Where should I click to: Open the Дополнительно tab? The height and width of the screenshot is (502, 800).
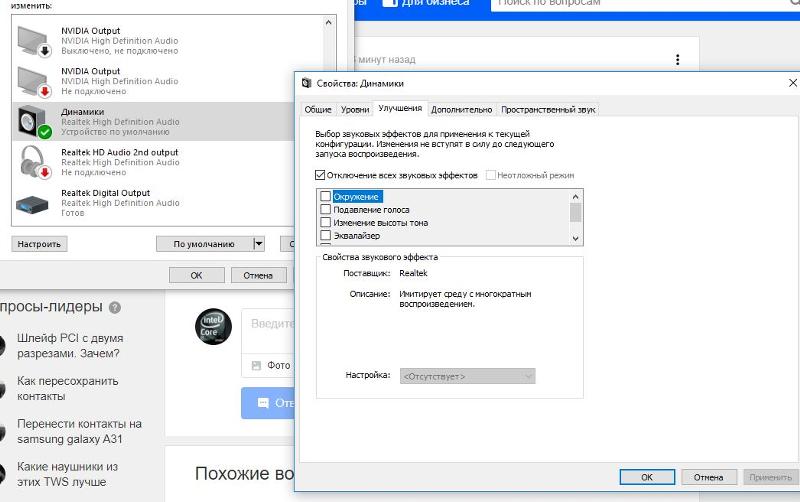[x=461, y=110]
